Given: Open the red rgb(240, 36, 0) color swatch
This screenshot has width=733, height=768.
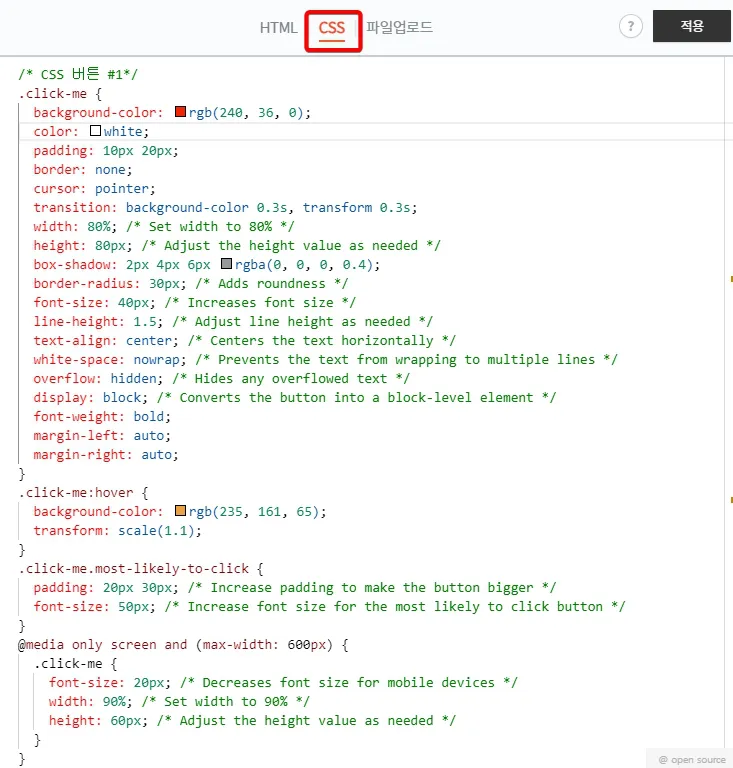Looking at the screenshot, I should [180, 112].
